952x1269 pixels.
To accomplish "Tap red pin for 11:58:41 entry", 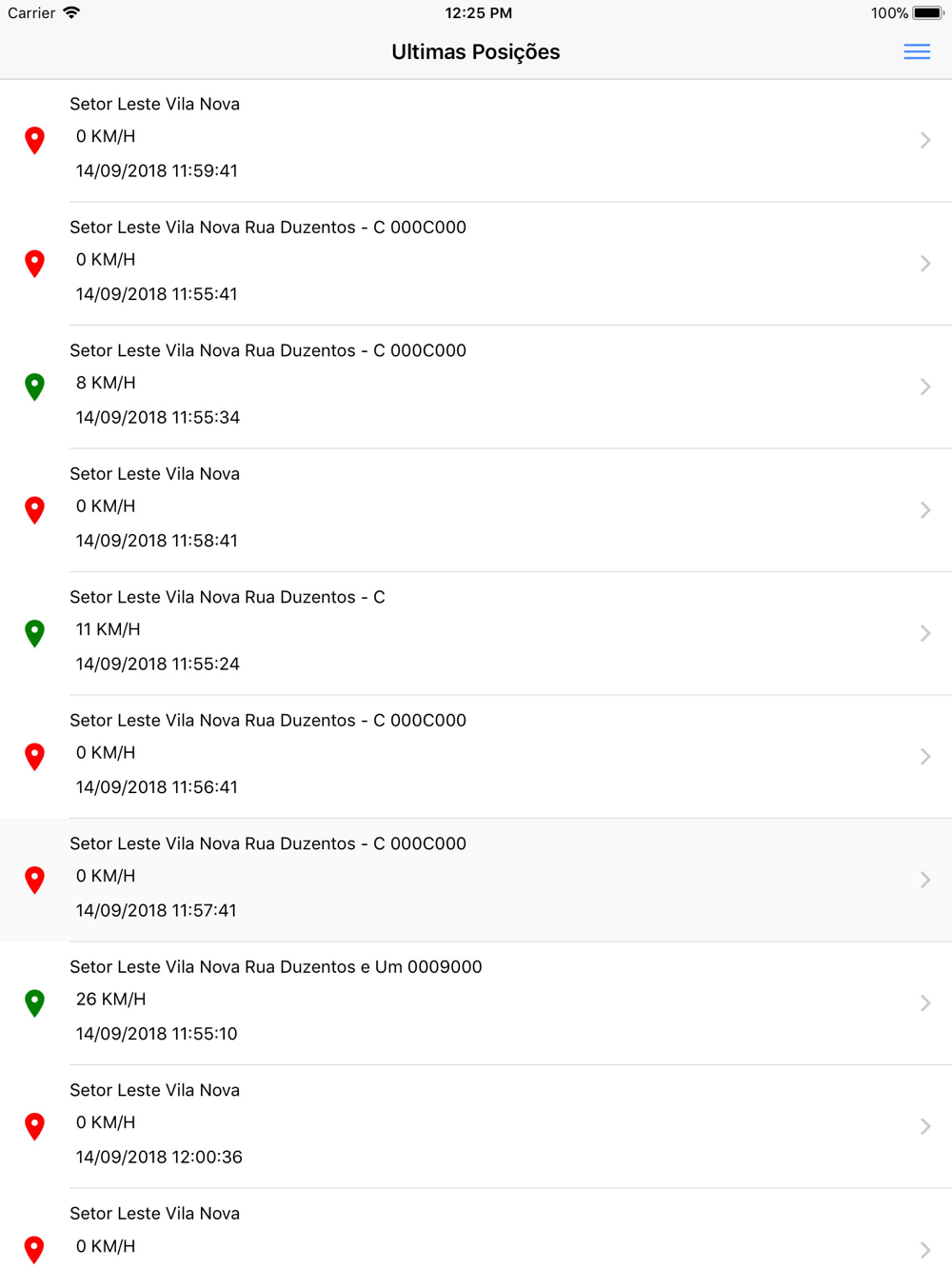I will 34,510.
